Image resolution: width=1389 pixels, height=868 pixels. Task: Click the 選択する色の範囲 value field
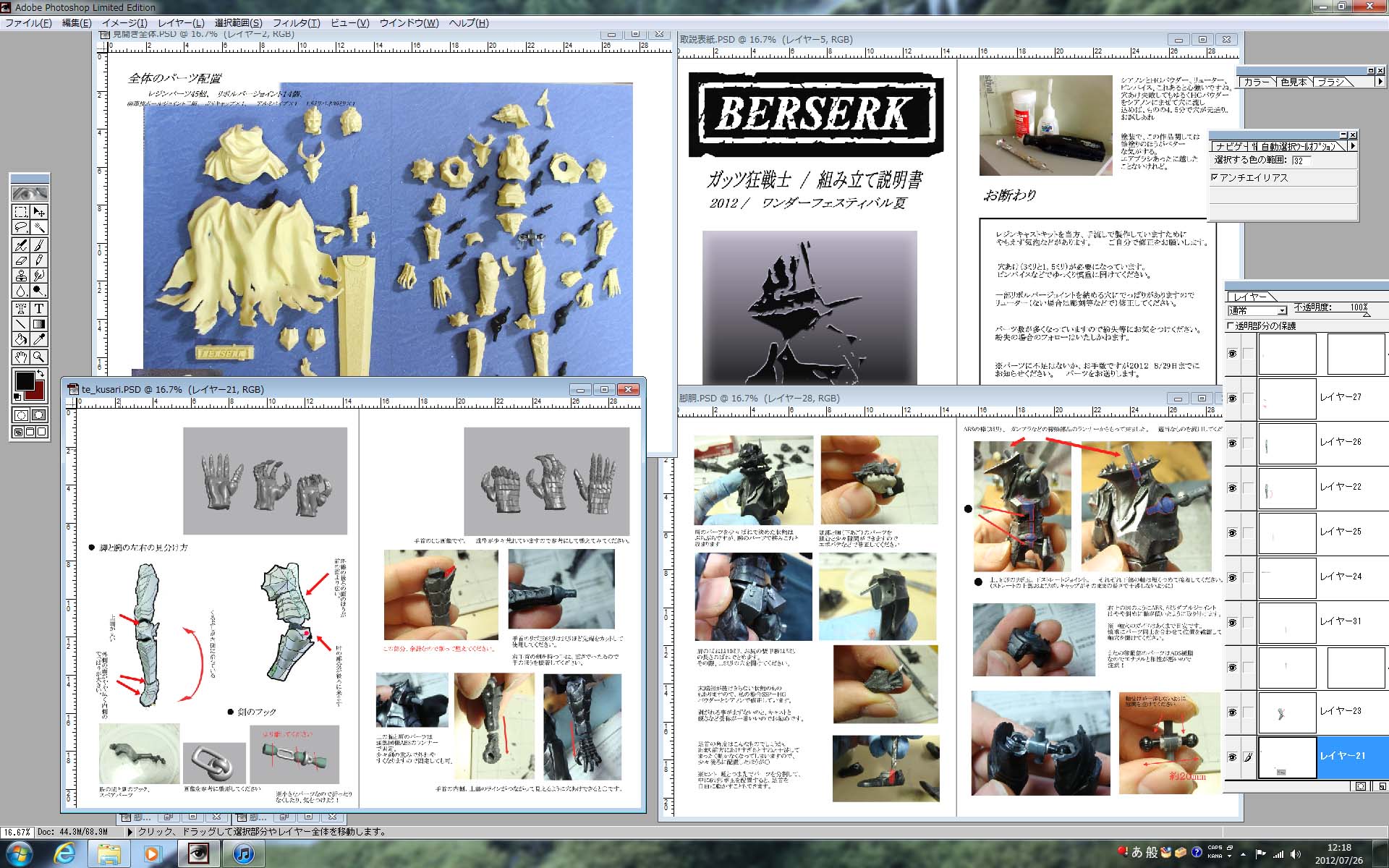pos(1301,161)
